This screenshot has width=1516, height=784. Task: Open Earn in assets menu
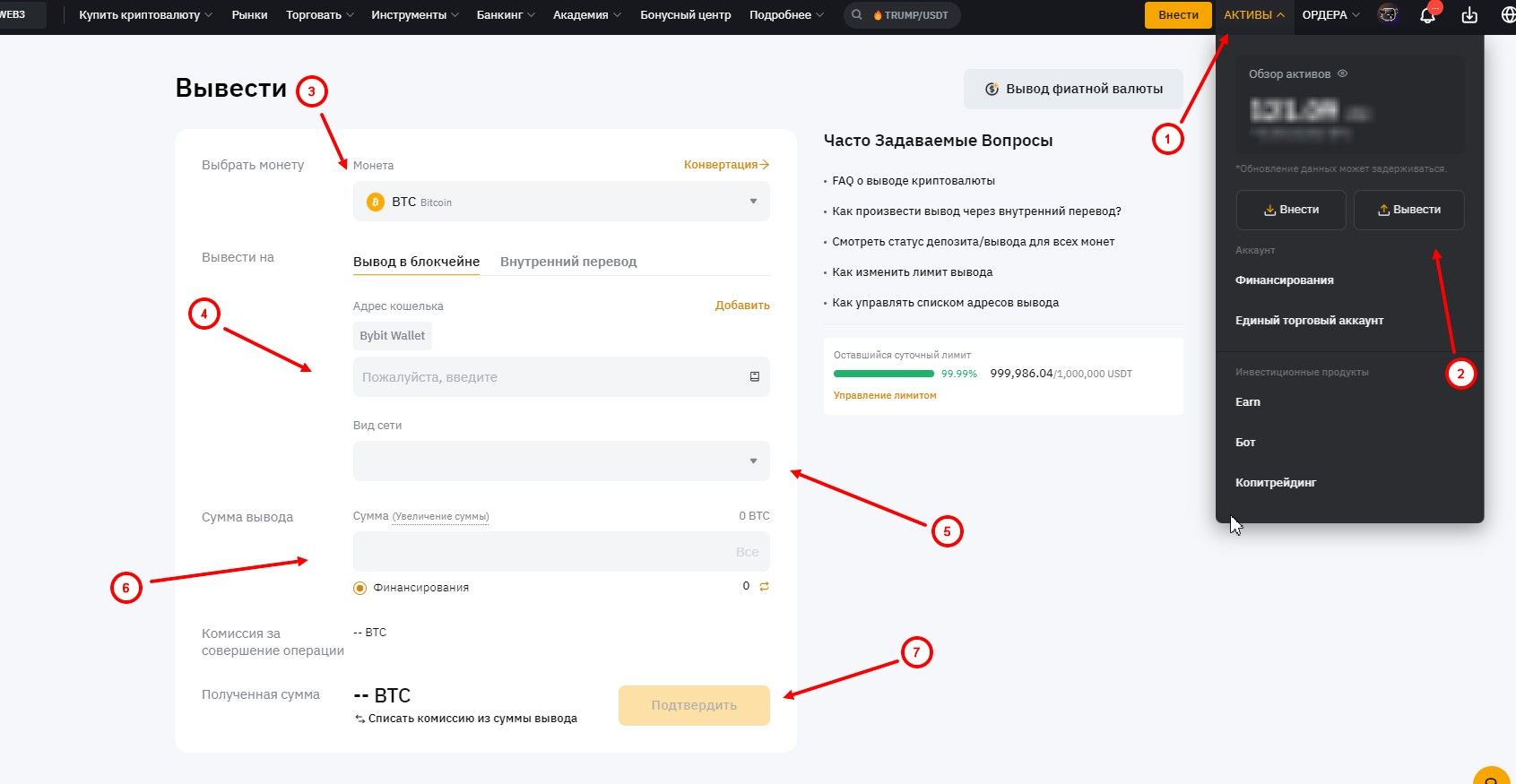coord(1247,402)
